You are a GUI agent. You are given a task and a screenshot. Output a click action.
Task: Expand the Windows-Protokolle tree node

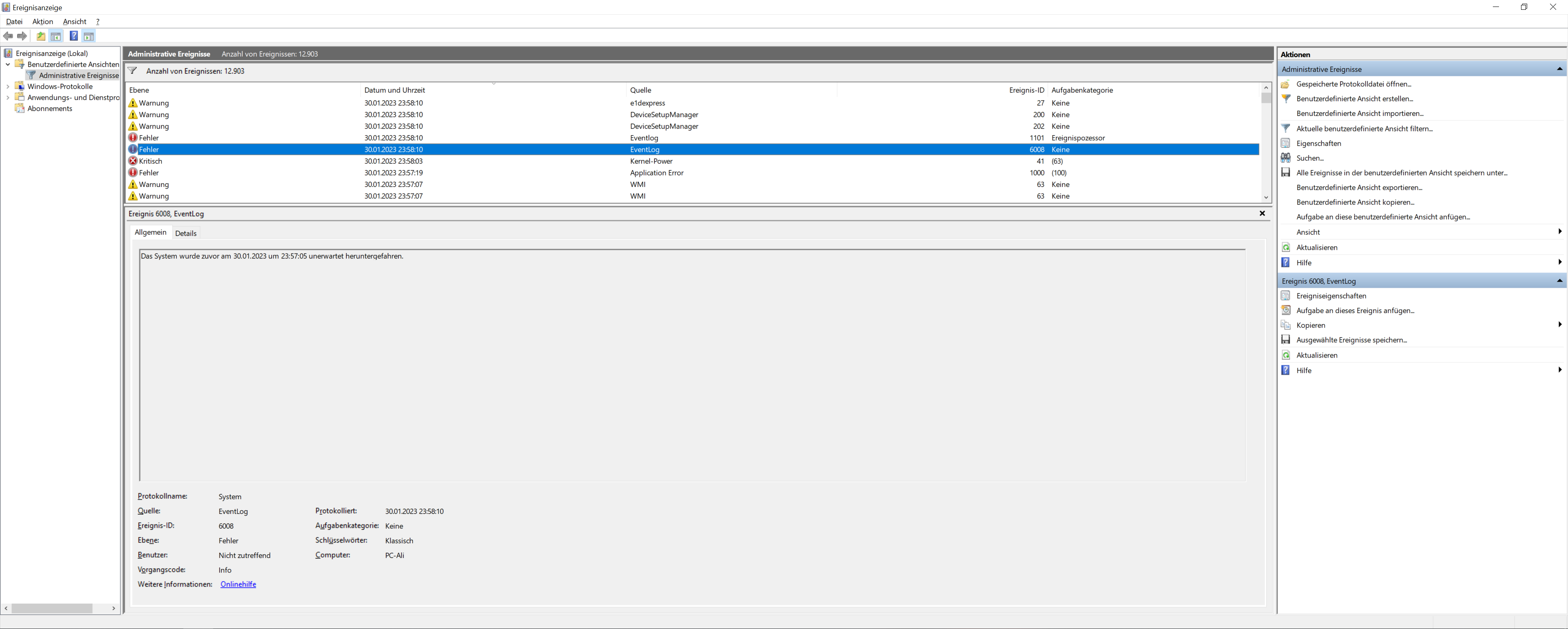(7, 87)
